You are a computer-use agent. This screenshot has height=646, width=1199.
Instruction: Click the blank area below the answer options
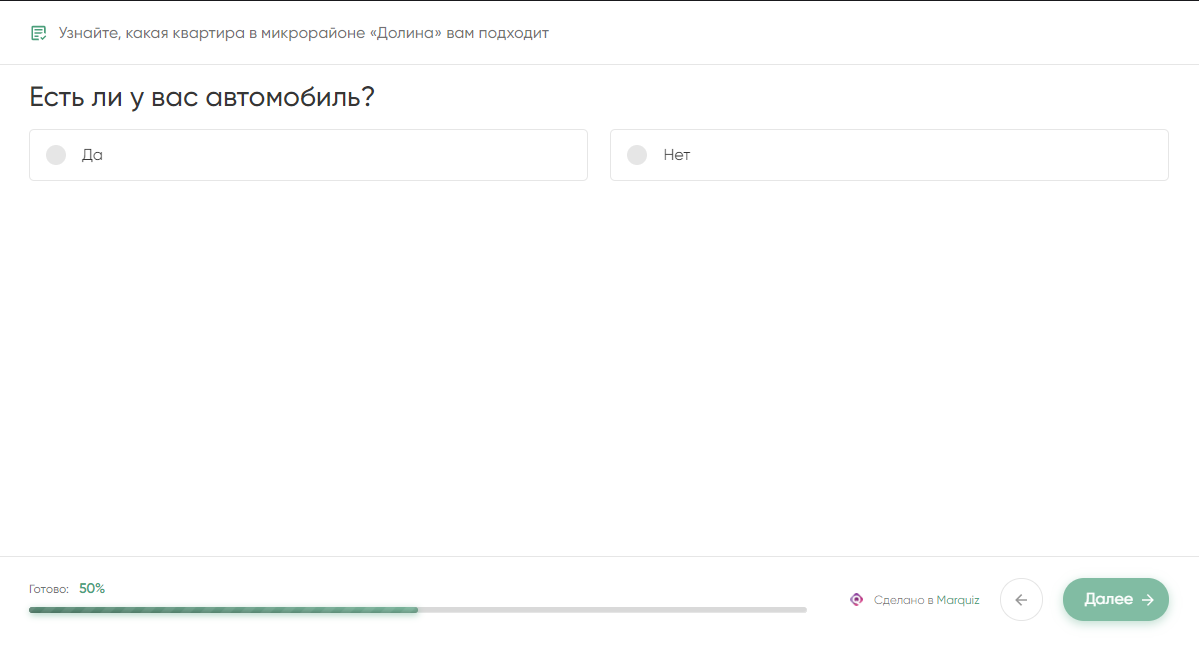[600, 367]
